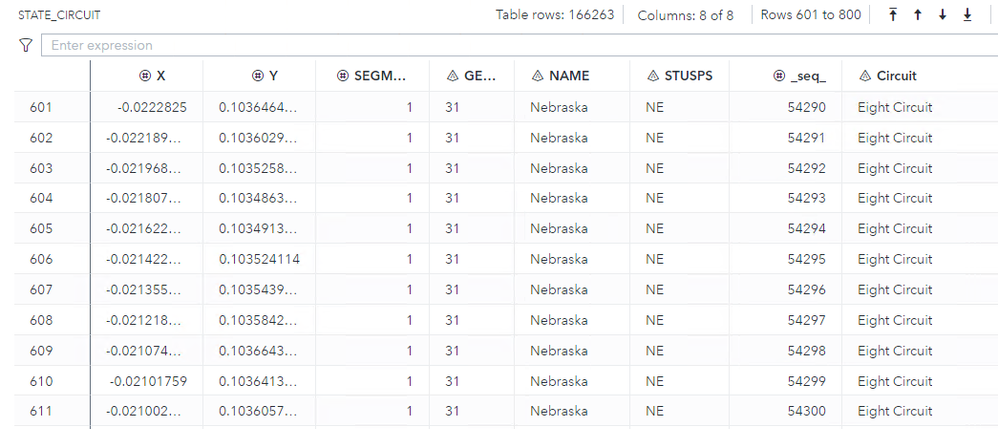Screen dimensions: 998x429
Task: Click GE value 31 in row 610
Action: 453,381
